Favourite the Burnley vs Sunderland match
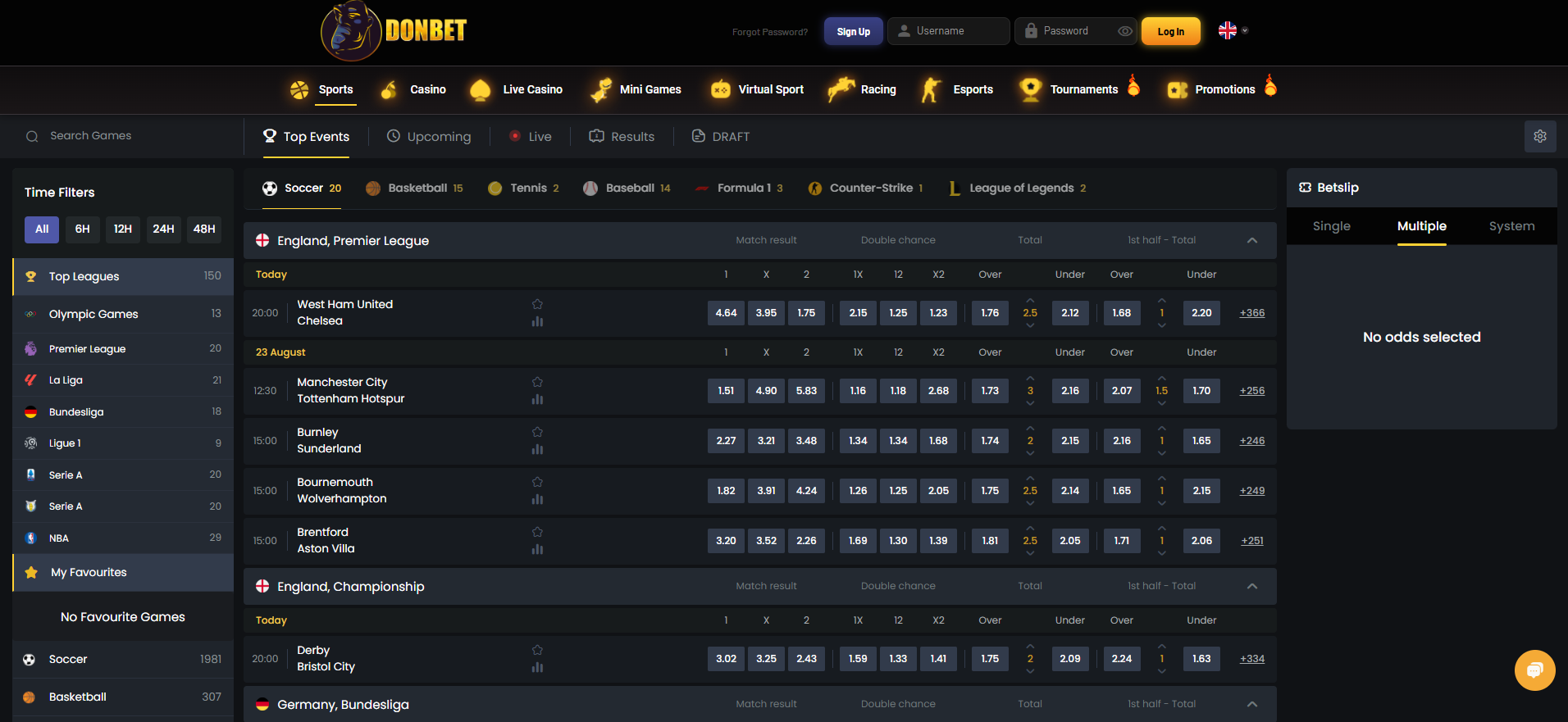The height and width of the screenshot is (722, 1568). (537, 432)
